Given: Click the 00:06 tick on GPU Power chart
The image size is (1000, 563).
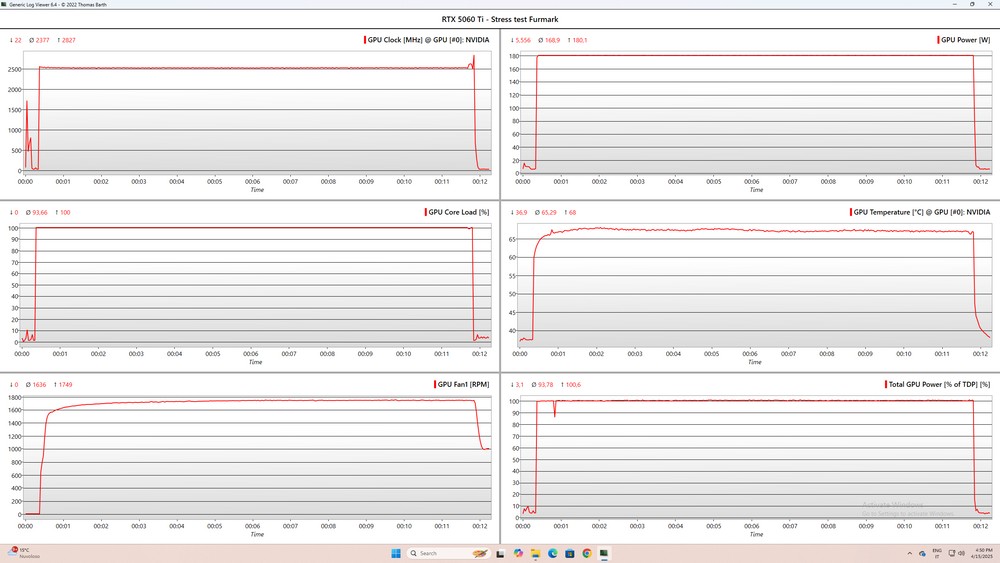Looking at the screenshot, I should pyautogui.click(x=751, y=182).
